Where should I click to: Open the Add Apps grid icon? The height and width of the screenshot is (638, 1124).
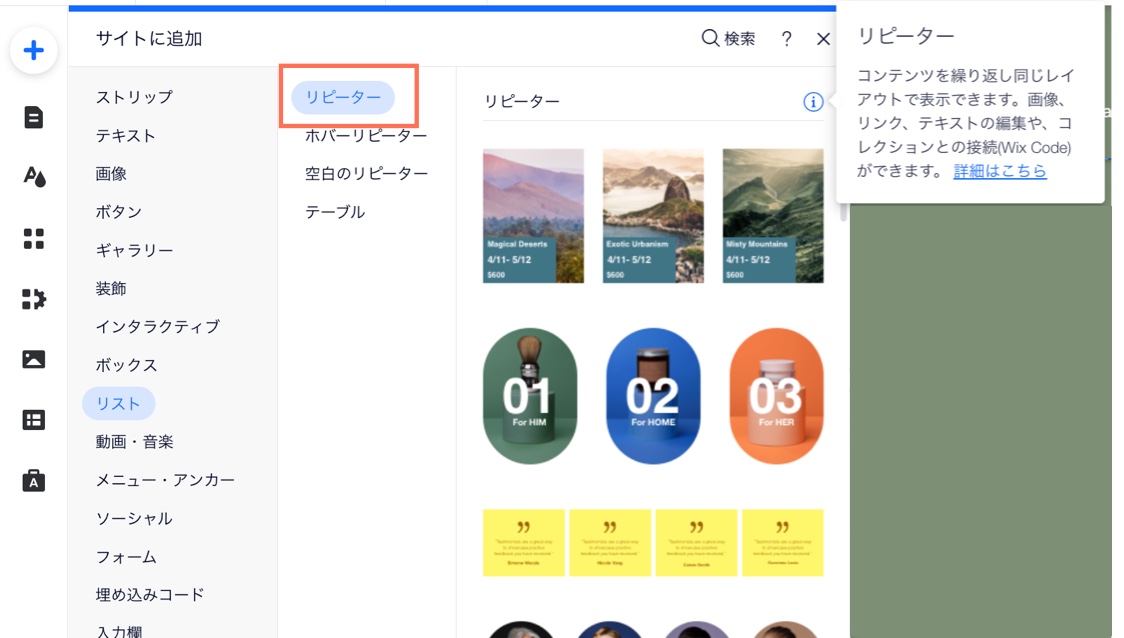click(x=32, y=238)
